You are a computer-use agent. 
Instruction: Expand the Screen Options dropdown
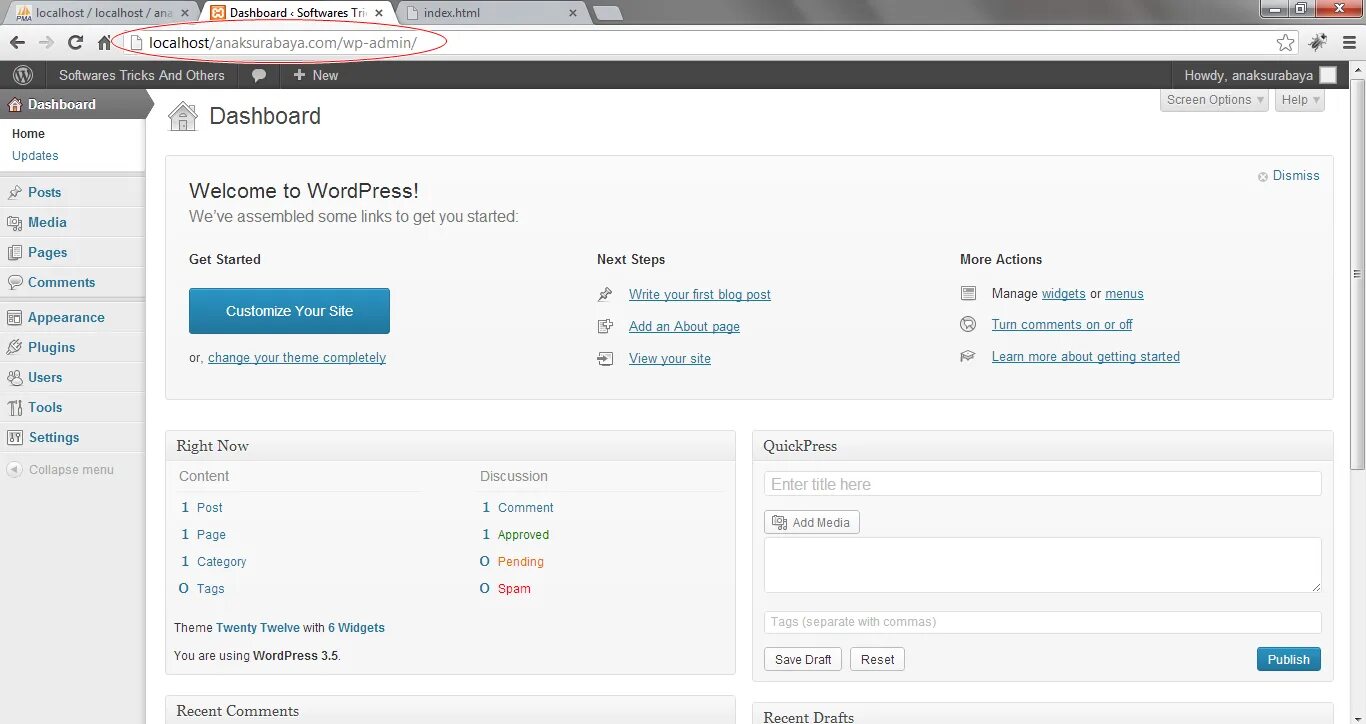pos(1215,100)
